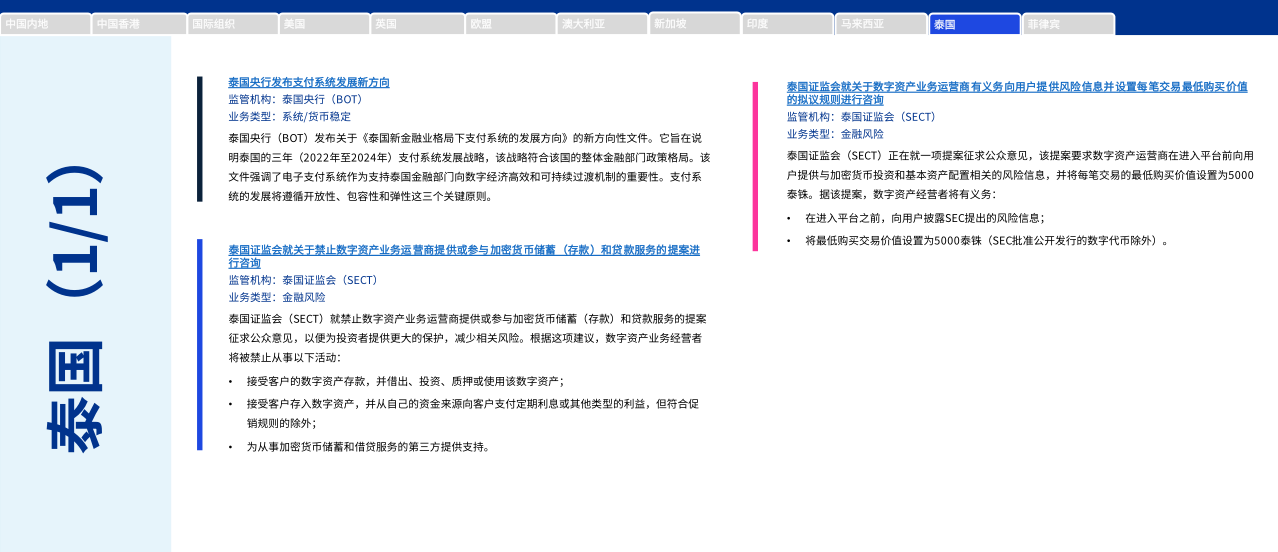The width and height of the screenshot is (1278, 552).
Task: Open the 菲律宾 tab
Action: 1067,24
